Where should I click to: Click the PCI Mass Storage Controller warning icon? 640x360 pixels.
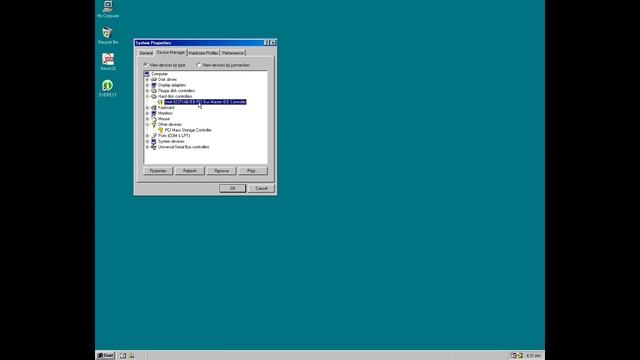coord(160,130)
